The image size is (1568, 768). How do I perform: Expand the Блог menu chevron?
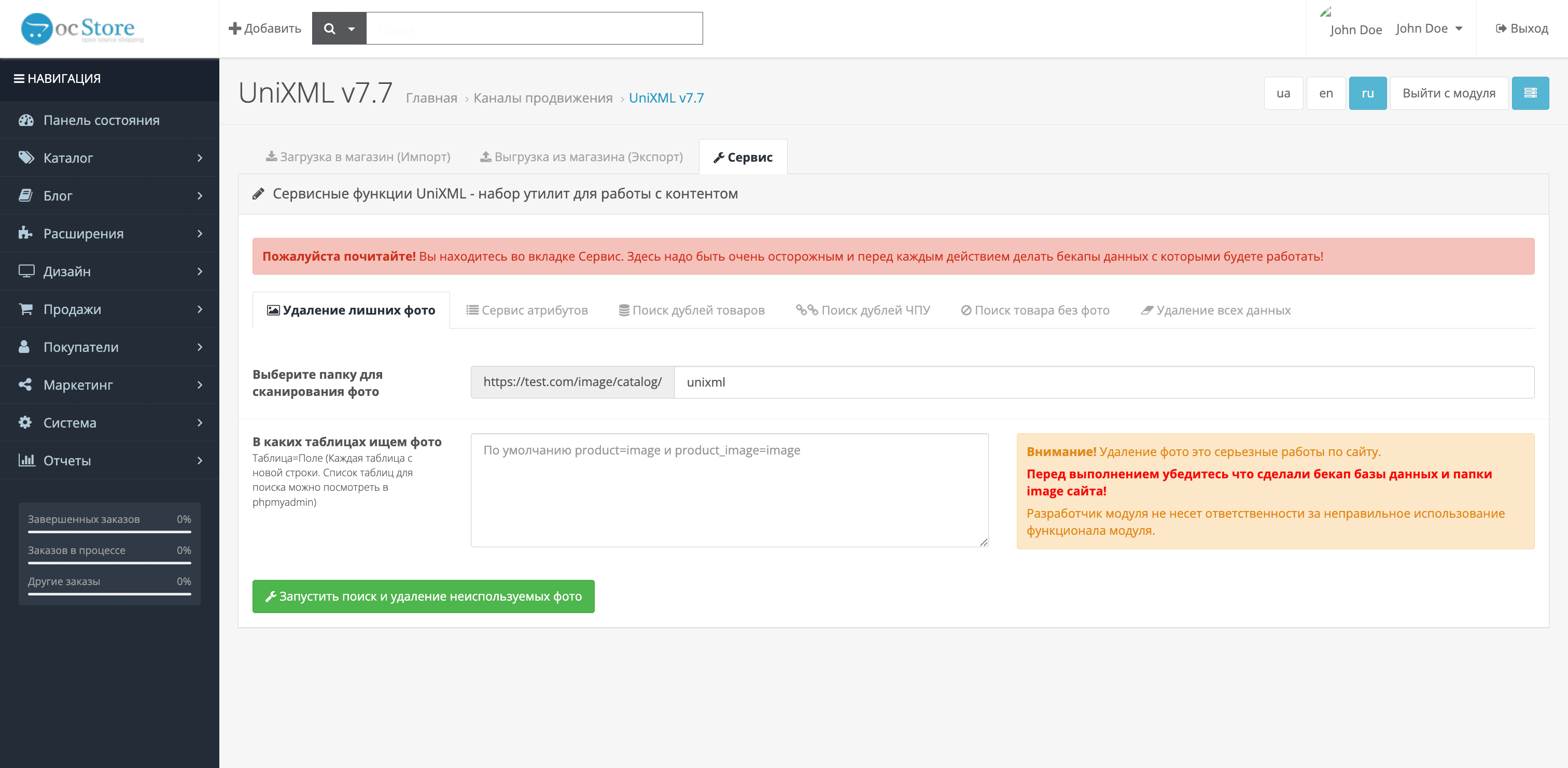pyautogui.click(x=200, y=195)
